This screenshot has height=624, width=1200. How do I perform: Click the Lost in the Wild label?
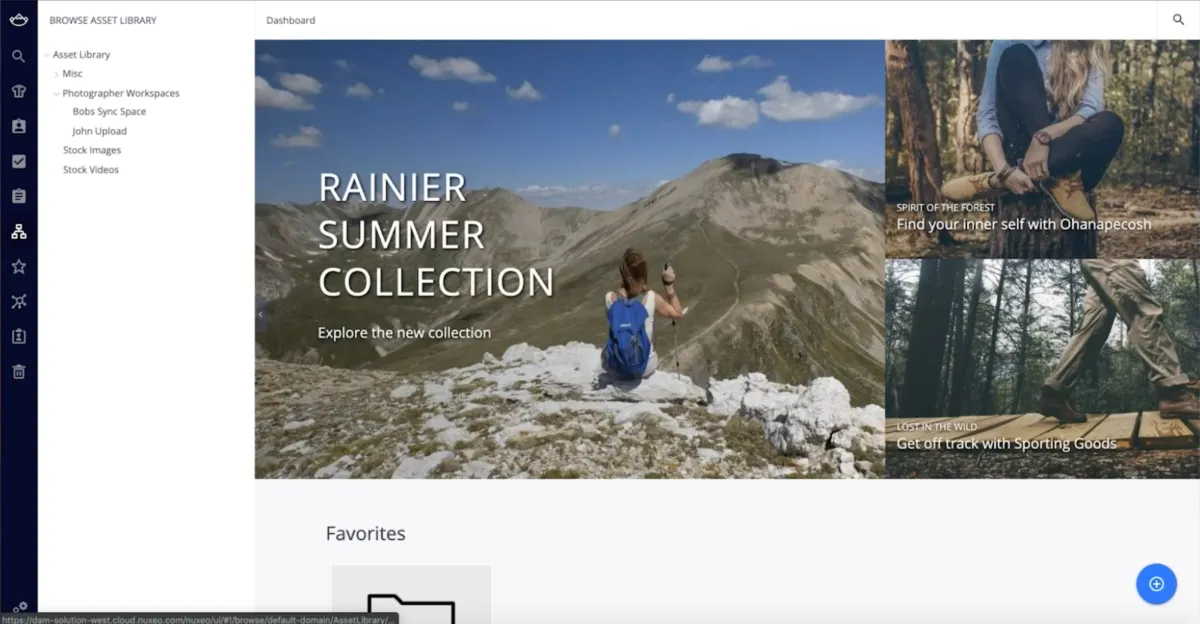936,427
